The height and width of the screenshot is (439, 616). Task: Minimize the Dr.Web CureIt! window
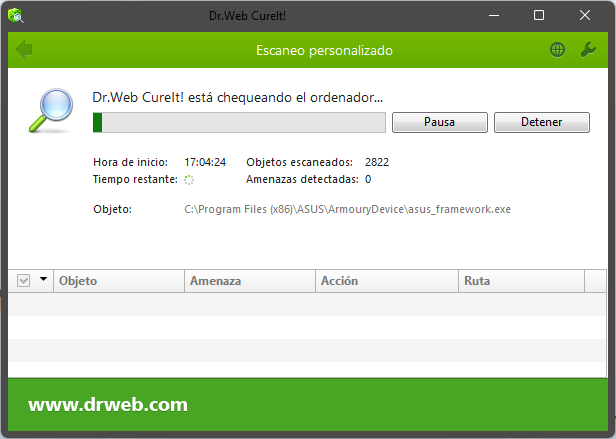coord(494,16)
